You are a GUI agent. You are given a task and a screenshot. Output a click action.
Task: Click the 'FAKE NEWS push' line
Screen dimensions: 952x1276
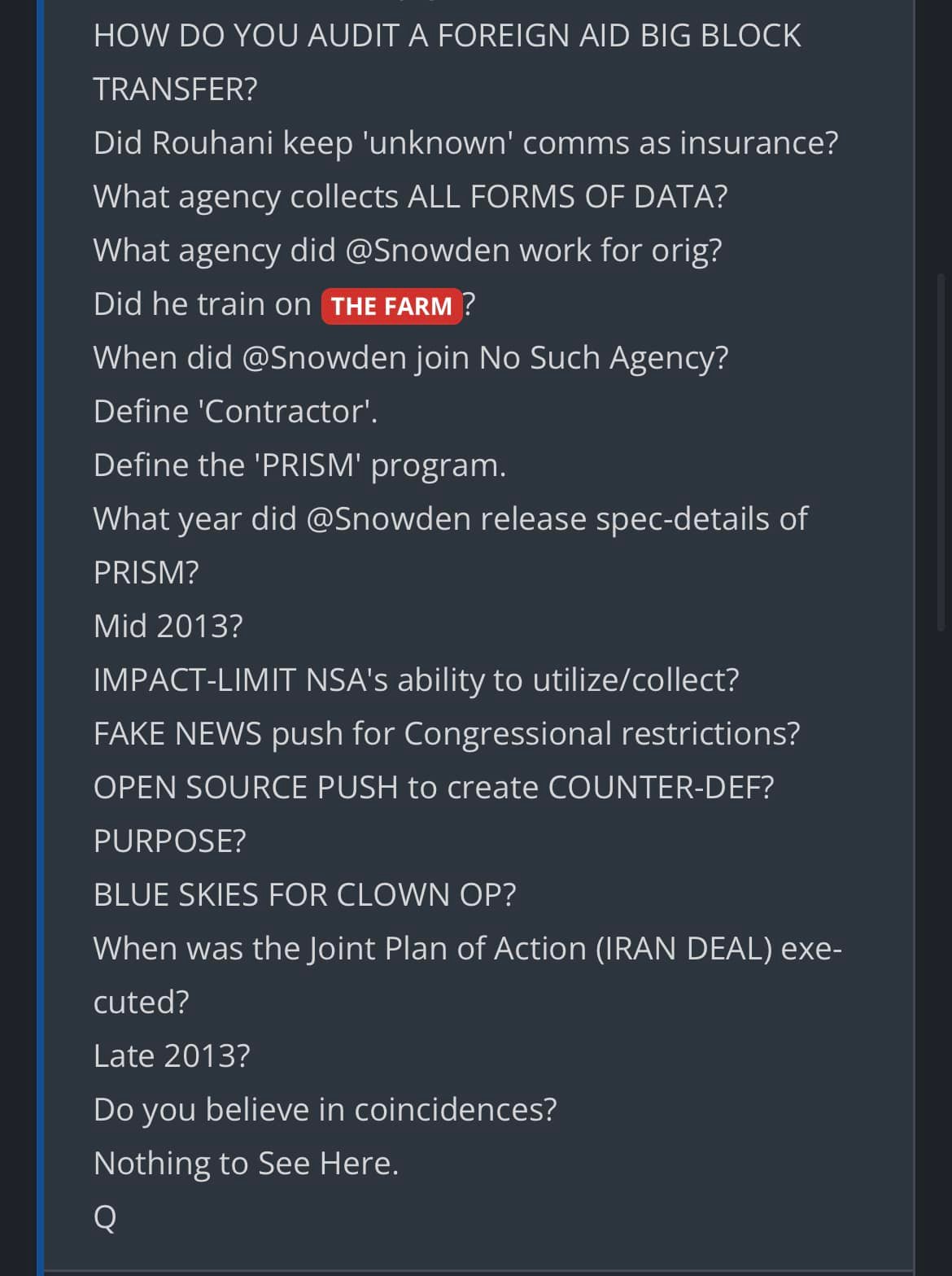tap(447, 734)
